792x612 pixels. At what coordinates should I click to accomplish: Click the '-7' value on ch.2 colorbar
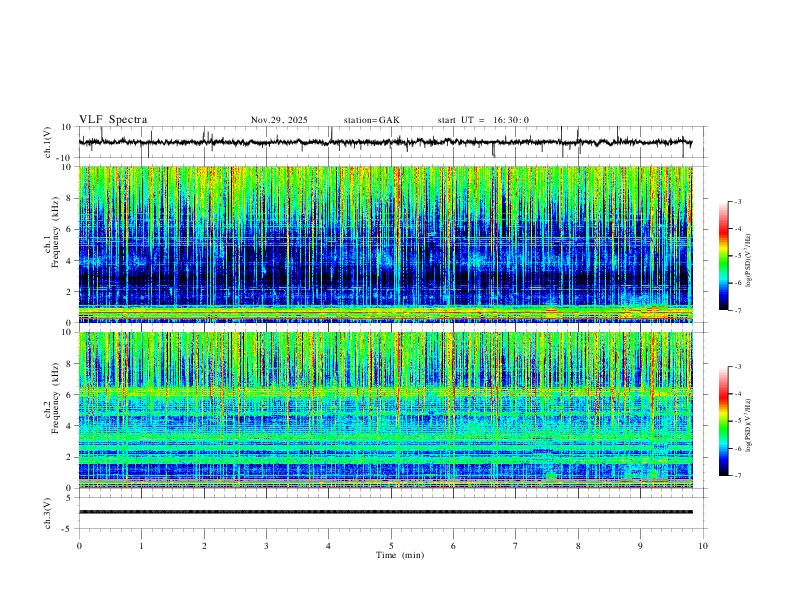[x=737, y=476]
